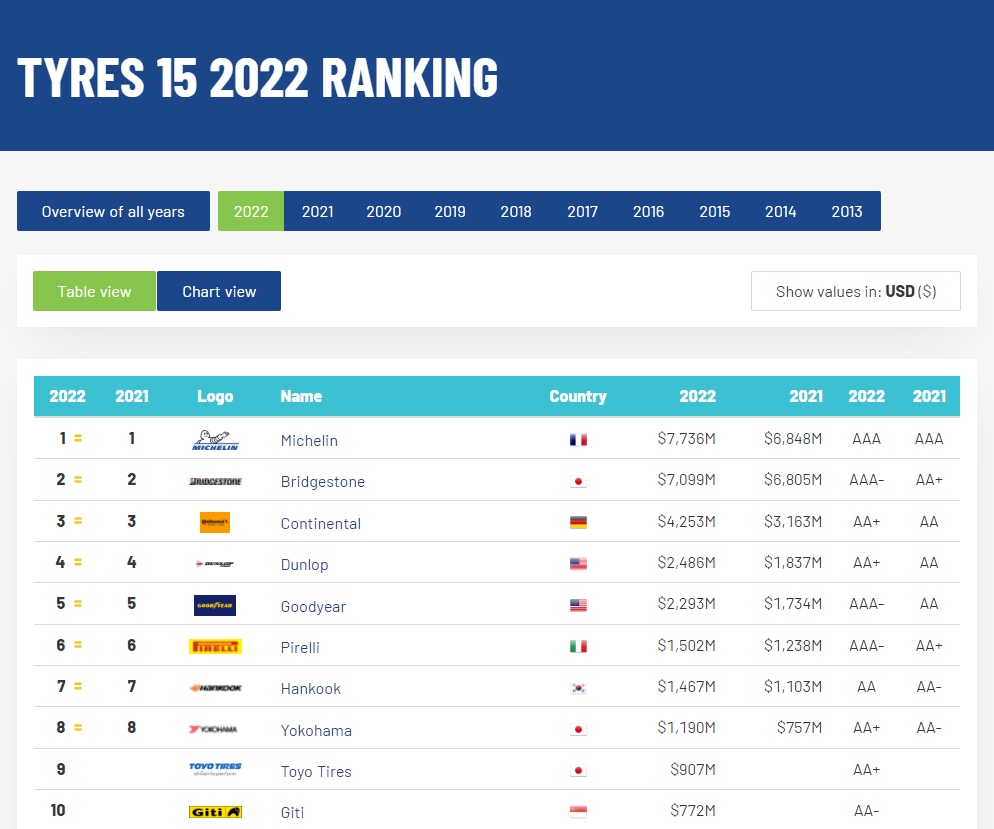Click the $1,103M value for Hankook

(793, 686)
